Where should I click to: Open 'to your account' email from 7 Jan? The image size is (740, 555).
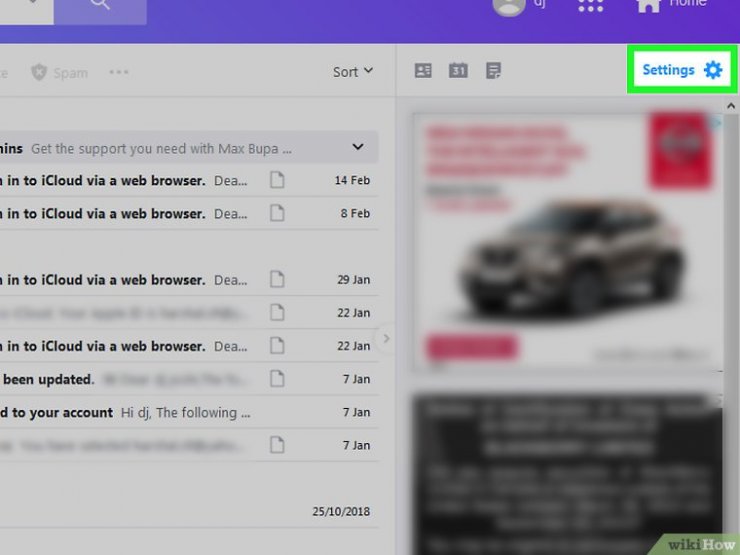point(189,412)
